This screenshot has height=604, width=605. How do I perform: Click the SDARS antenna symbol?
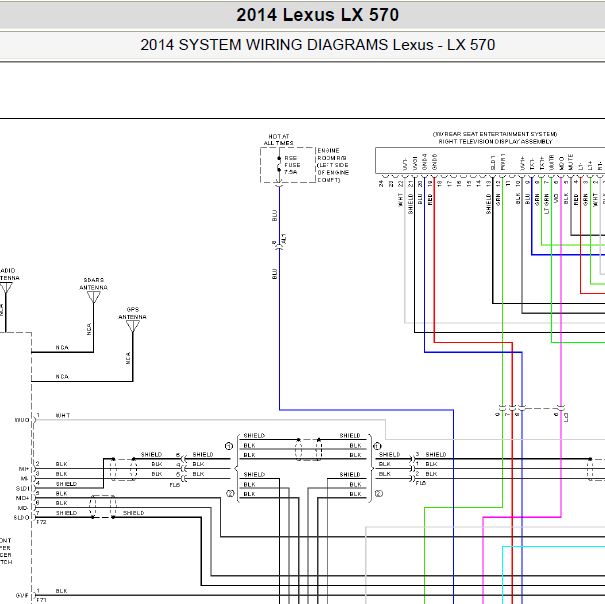coord(94,297)
